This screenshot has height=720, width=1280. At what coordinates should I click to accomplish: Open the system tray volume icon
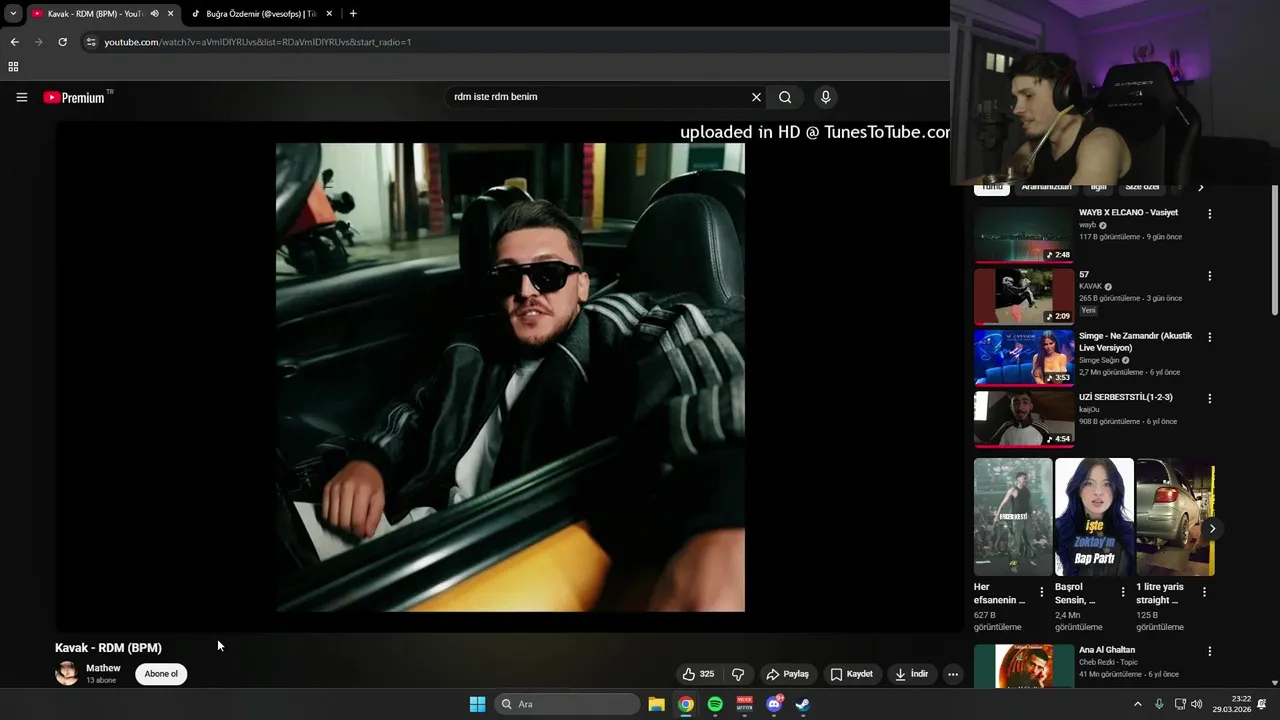tap(1197, 704)
